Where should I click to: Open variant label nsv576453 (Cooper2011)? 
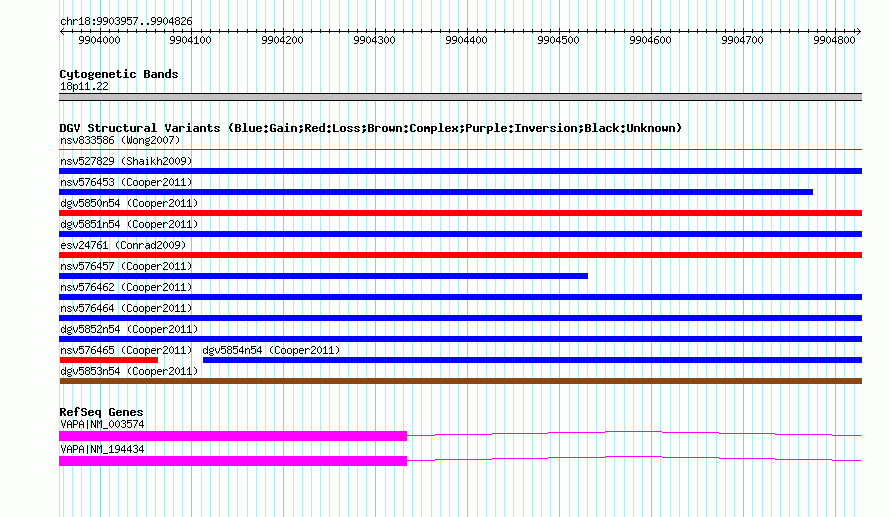pyautogui.click(x=126, y=182)
